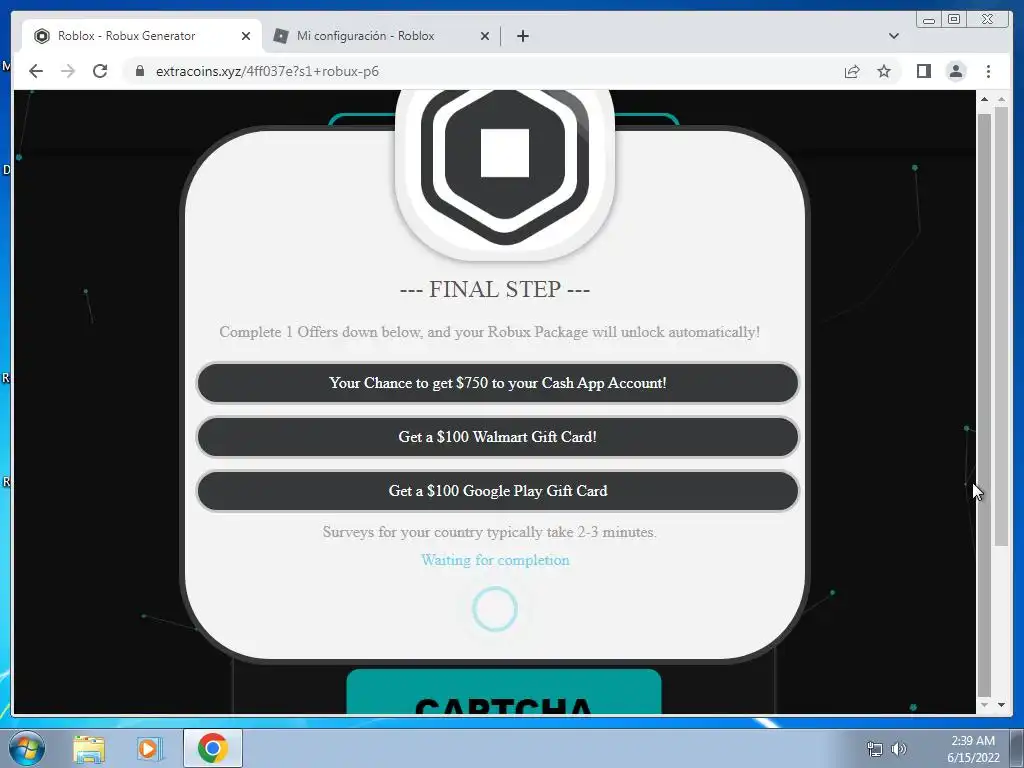The height and width of the screenshot is (768, 1024).
Task: Click the Waiting for completion text
Action: 495,560
